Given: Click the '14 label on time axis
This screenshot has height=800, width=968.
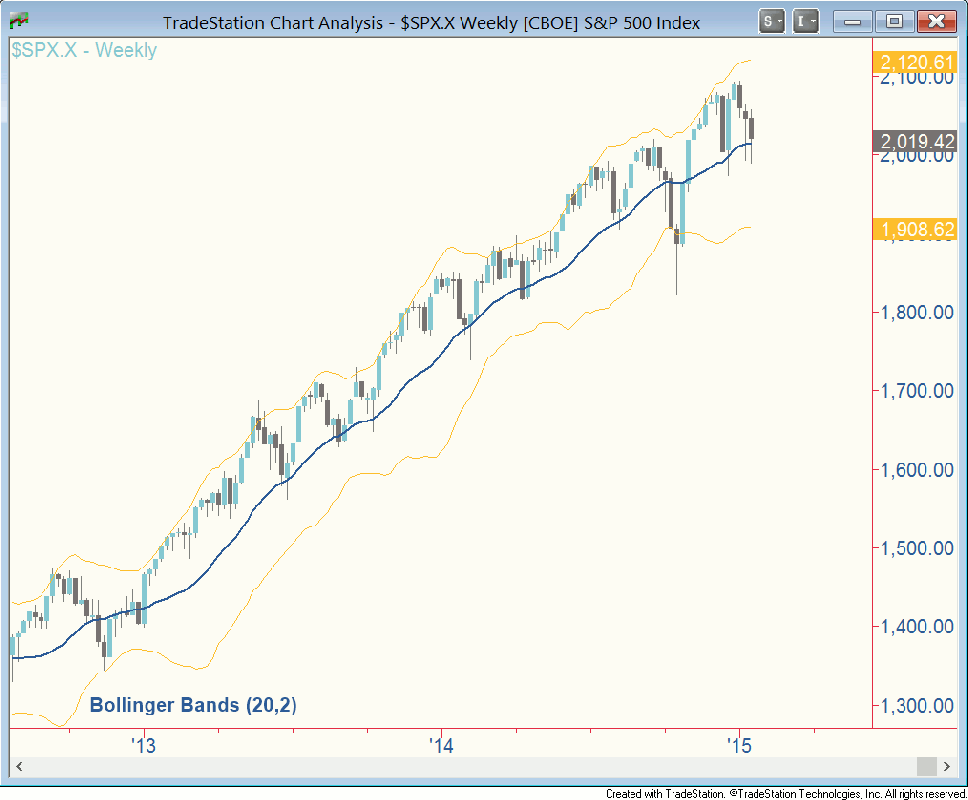Looking at the screenshot, I should [x=440, y=745].
